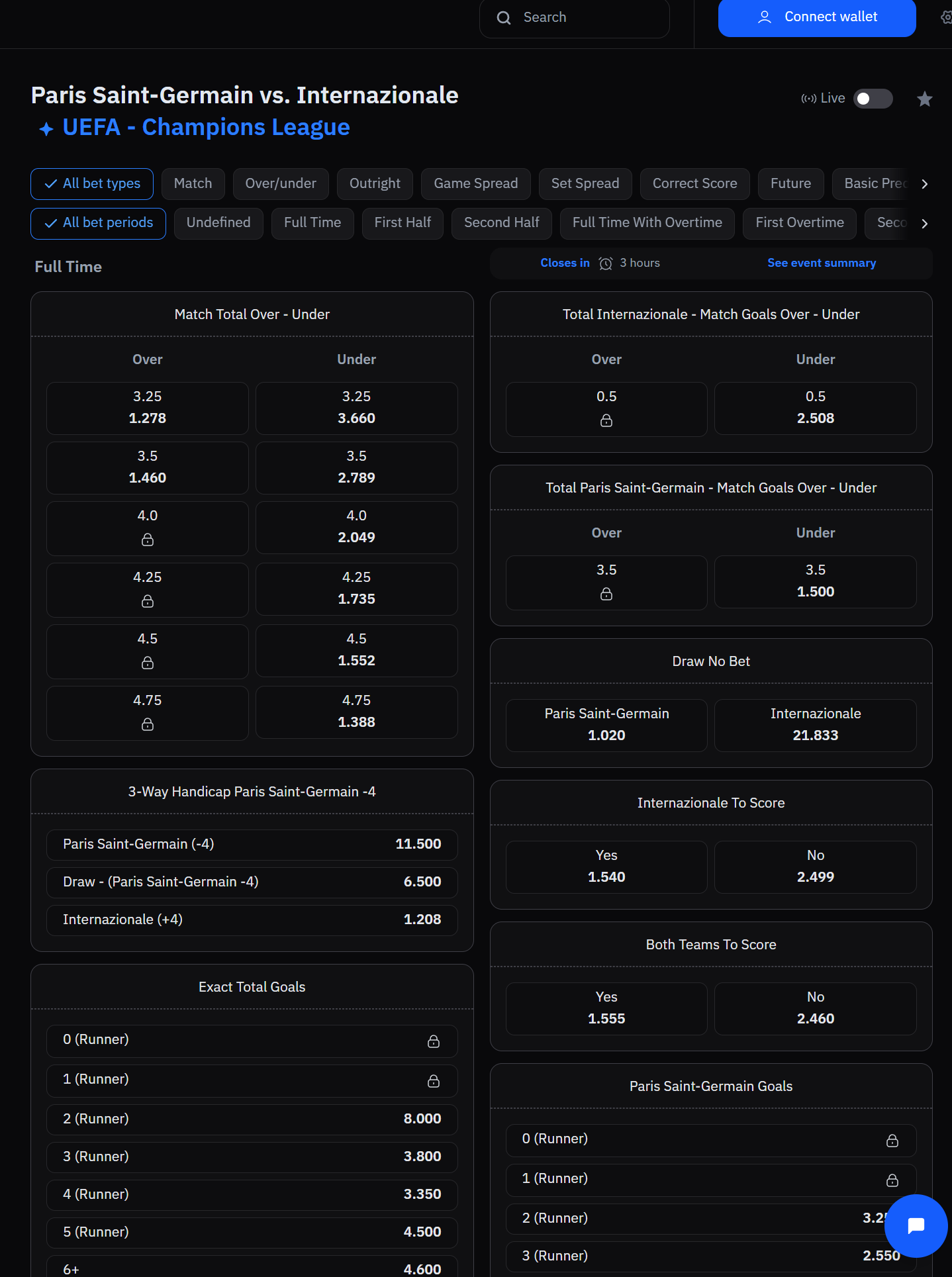Bet Over 3.5 at 1.460

(148, 468)
